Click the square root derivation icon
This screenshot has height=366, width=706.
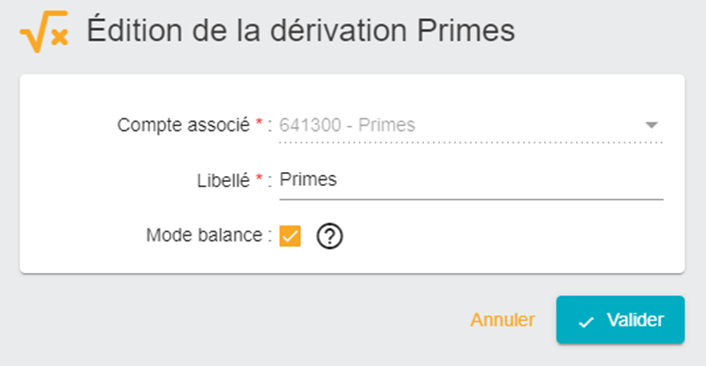(44, 32)
